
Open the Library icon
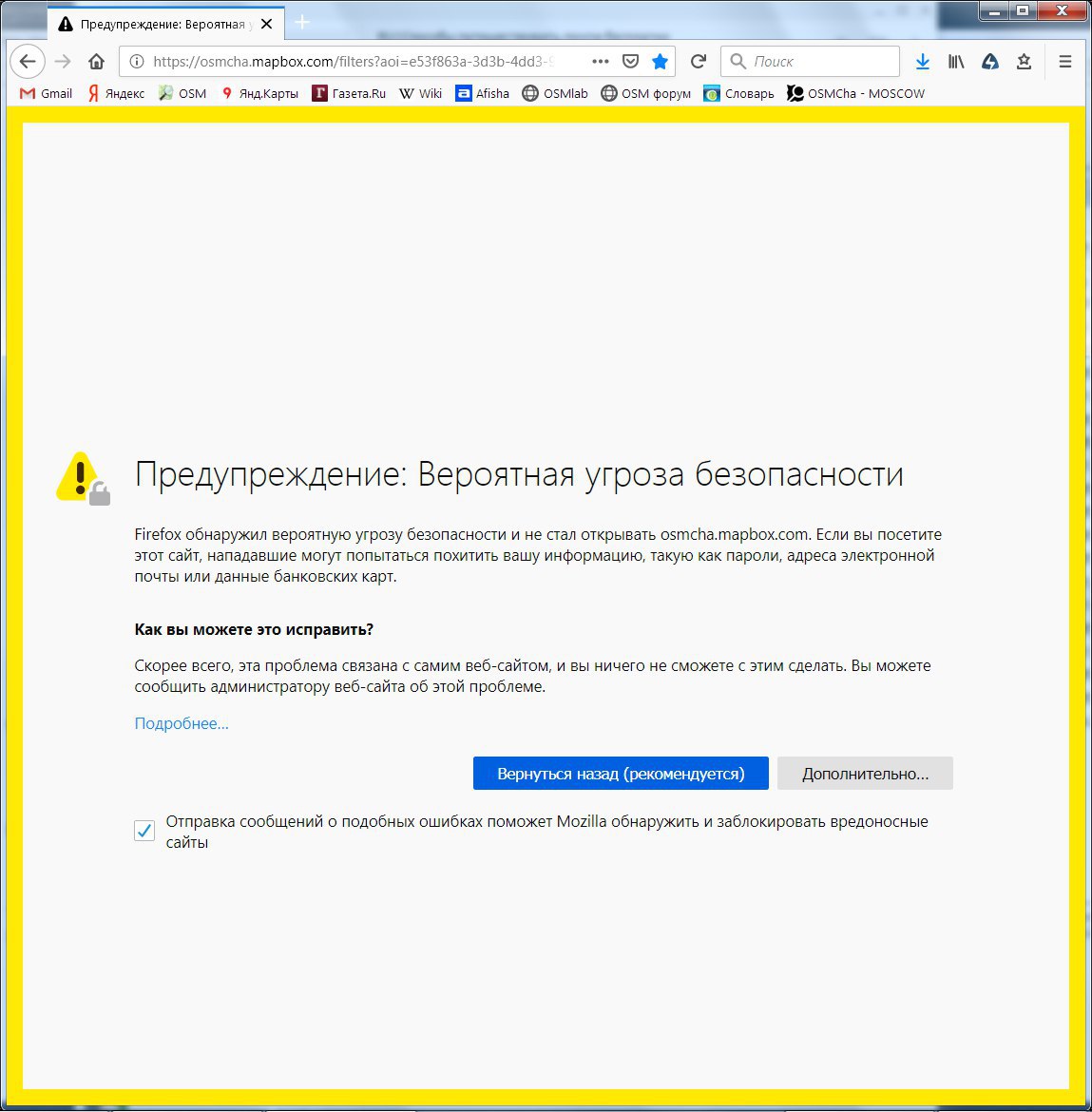[956, 62]
